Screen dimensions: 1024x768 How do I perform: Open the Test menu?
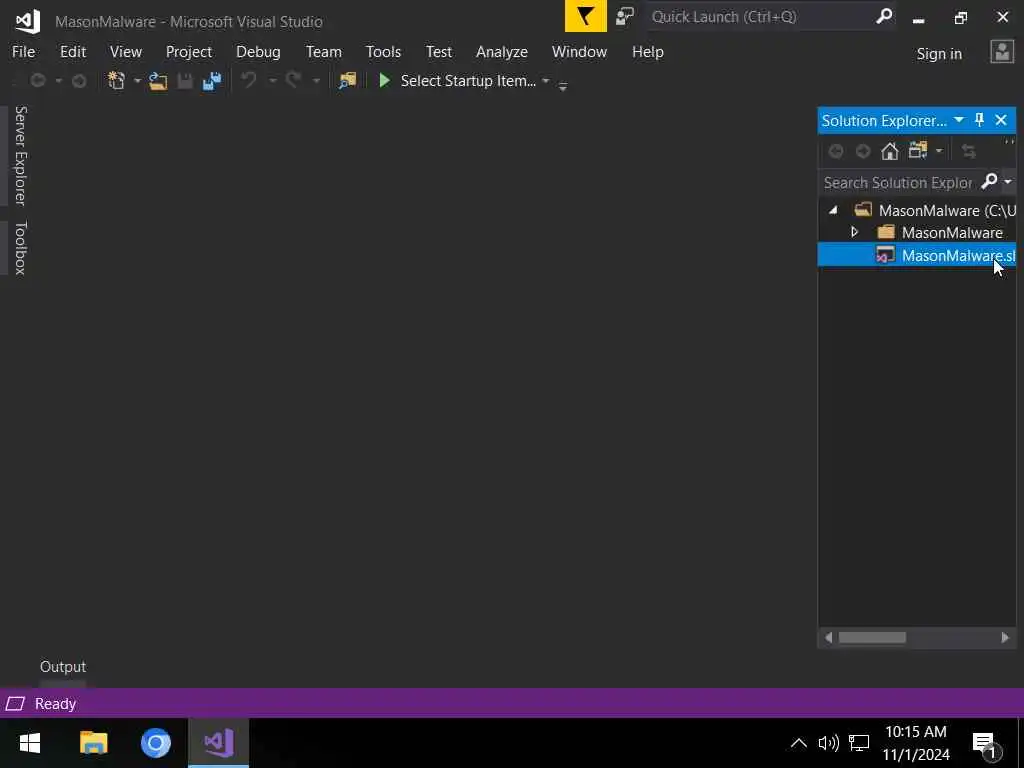click(x=439, y=52)
